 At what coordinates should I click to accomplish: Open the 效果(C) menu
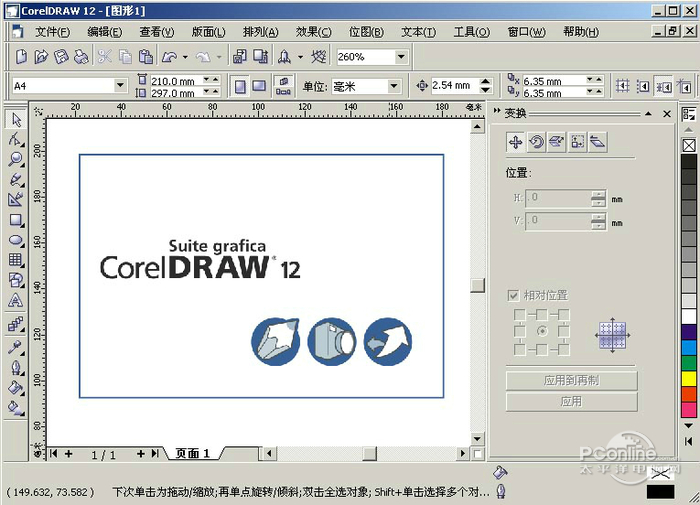313,32
